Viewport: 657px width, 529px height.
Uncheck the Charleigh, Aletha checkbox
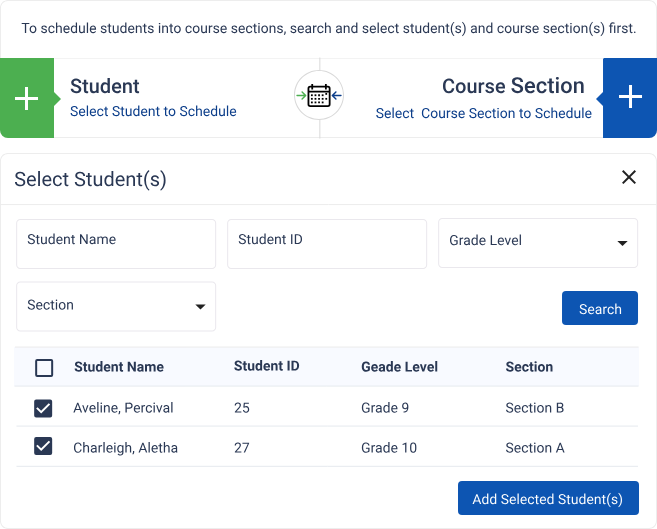coord(43,446)
